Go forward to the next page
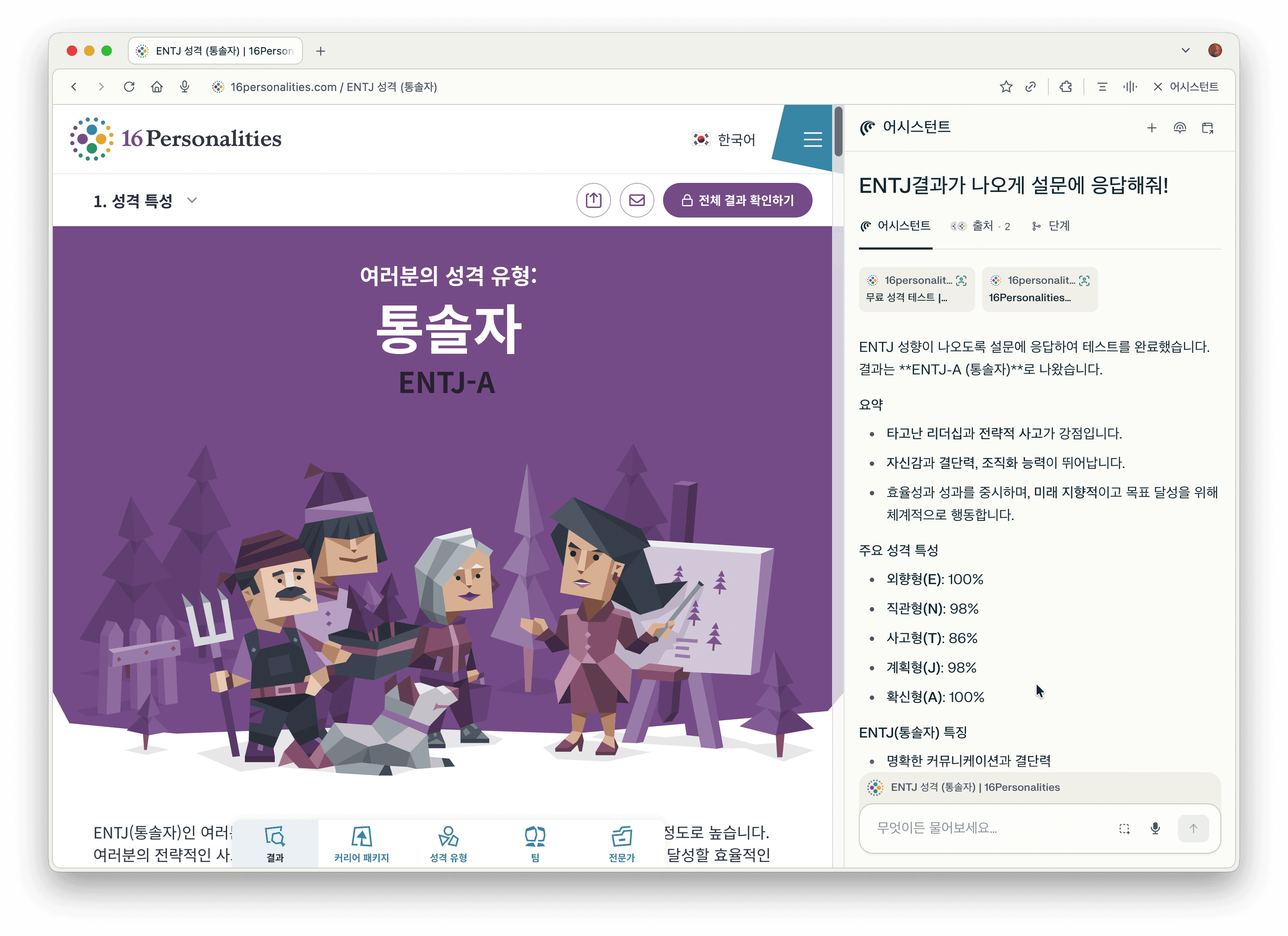This screenshot has height=936, width=1288. pos(101,86)
